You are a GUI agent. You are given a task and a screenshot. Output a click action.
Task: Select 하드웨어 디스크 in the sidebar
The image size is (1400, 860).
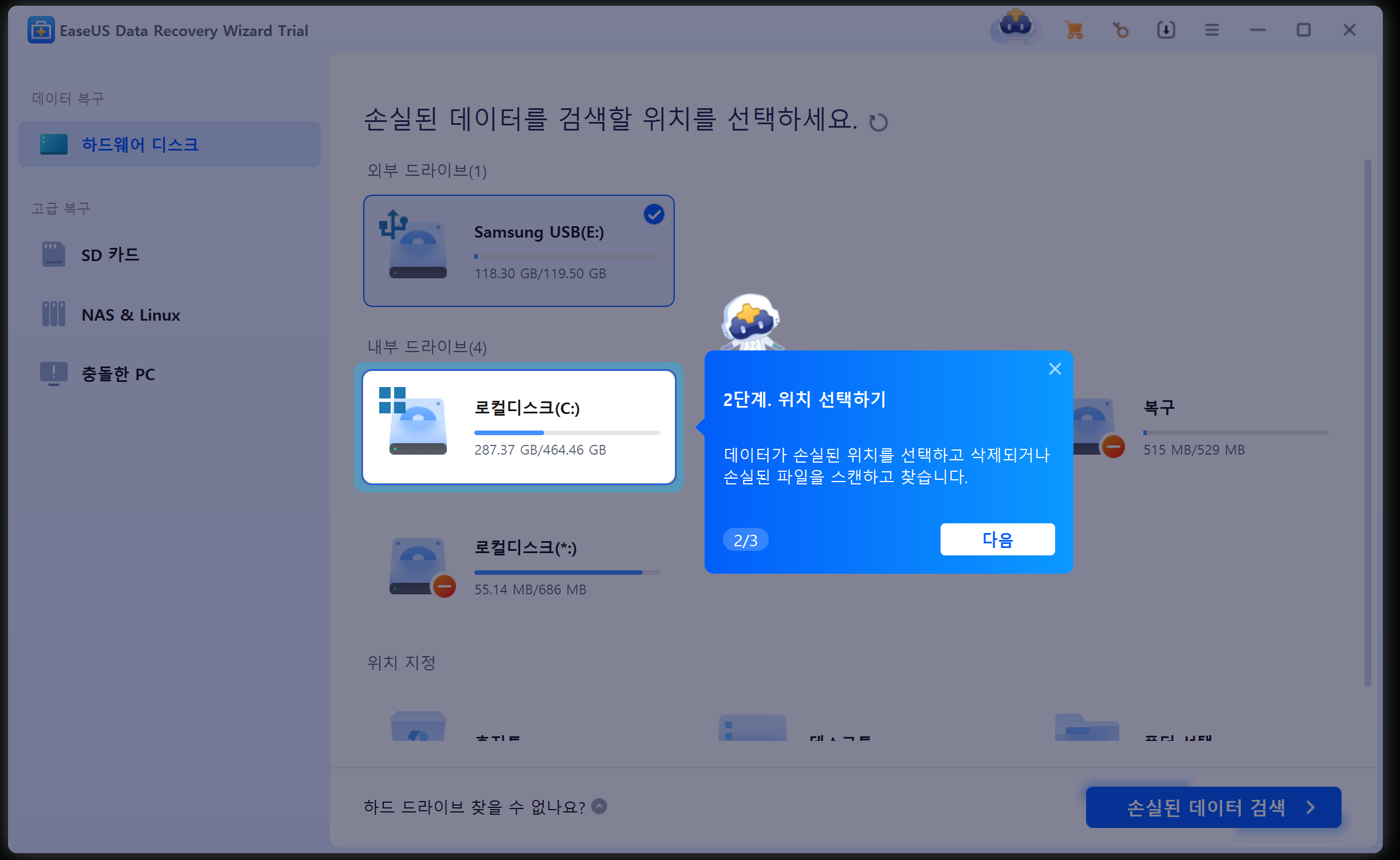pos(140,144)
